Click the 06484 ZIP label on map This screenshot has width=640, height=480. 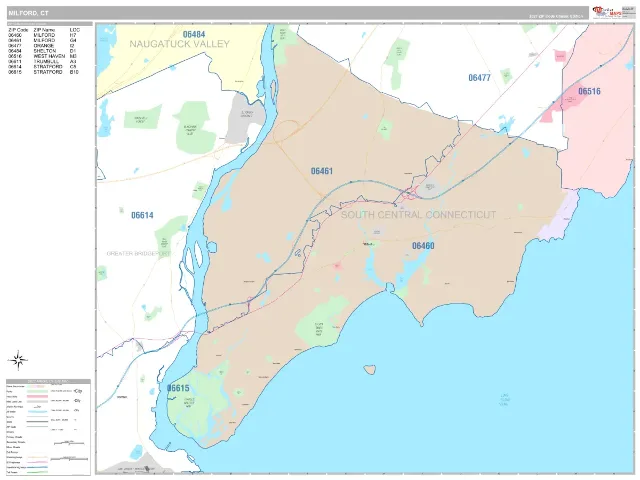(193, 35)
